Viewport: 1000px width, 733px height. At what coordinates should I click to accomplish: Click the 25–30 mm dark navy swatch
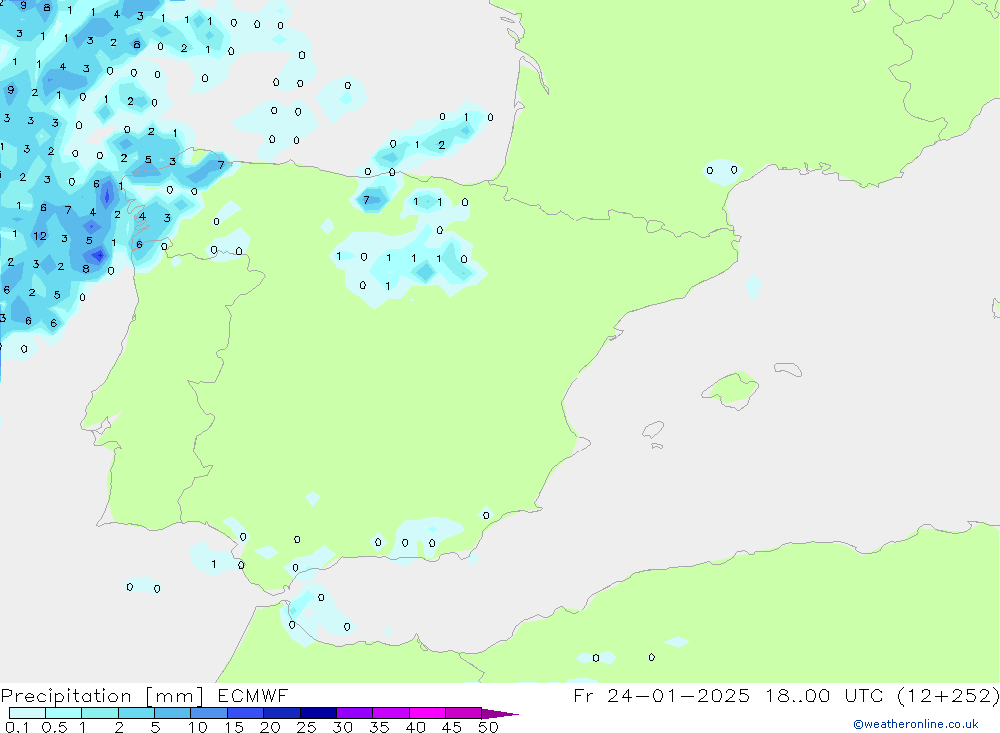pyautogui.click(x=318, y=713)
